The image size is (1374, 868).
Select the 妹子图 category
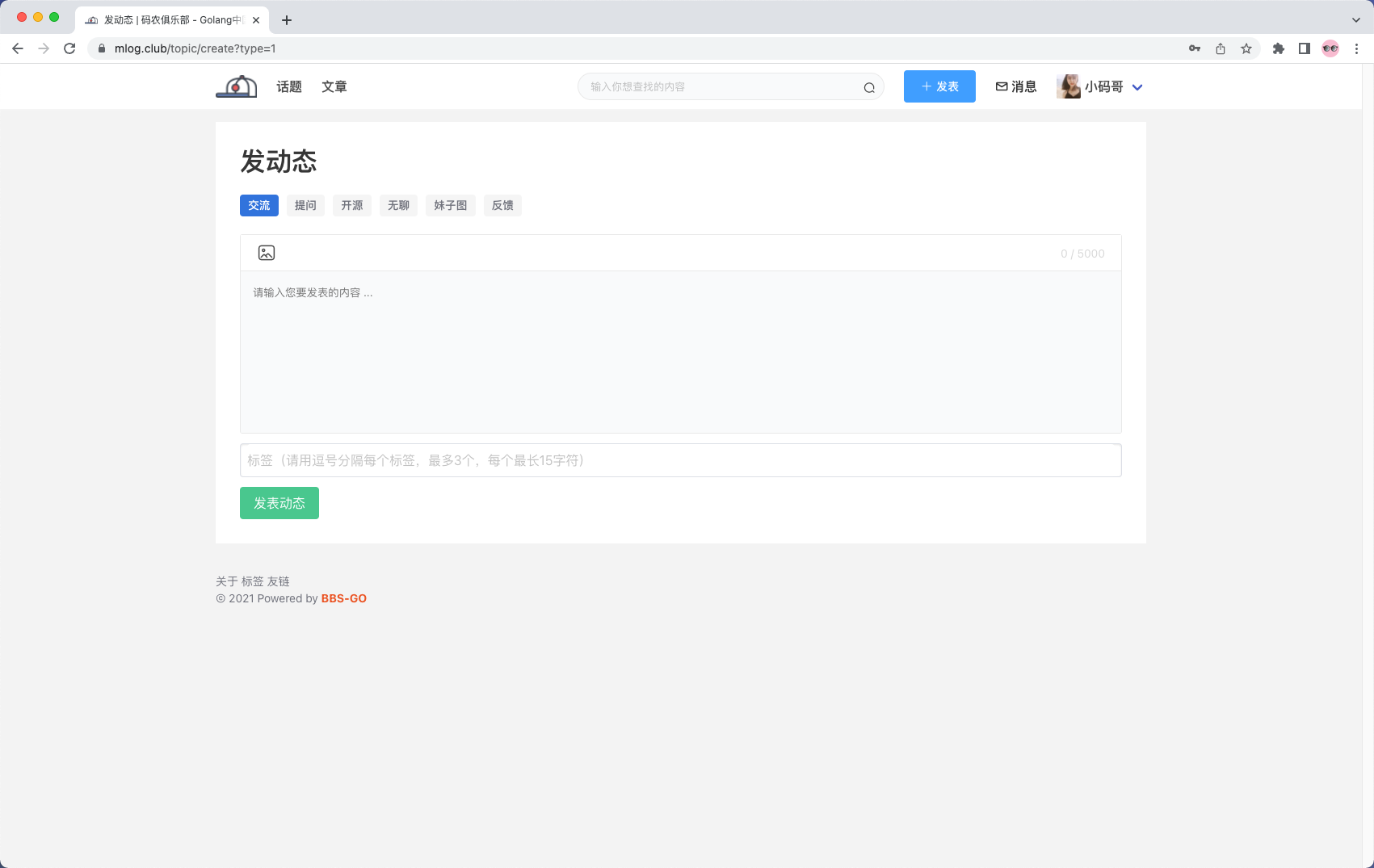[x=450, y=205]
